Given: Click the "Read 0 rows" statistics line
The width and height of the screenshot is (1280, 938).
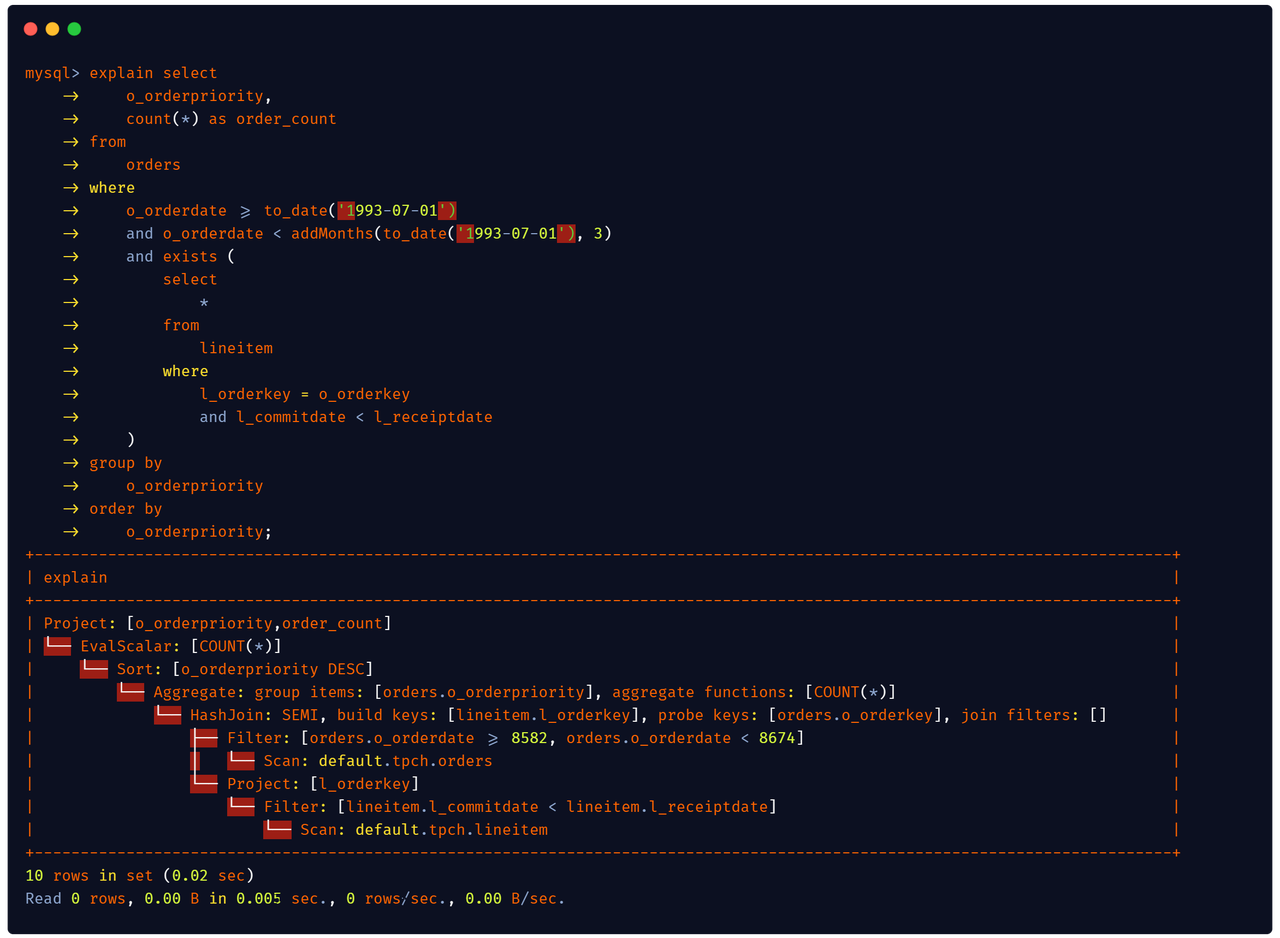Looking at the screenshot, I should [x=295, y=899].
